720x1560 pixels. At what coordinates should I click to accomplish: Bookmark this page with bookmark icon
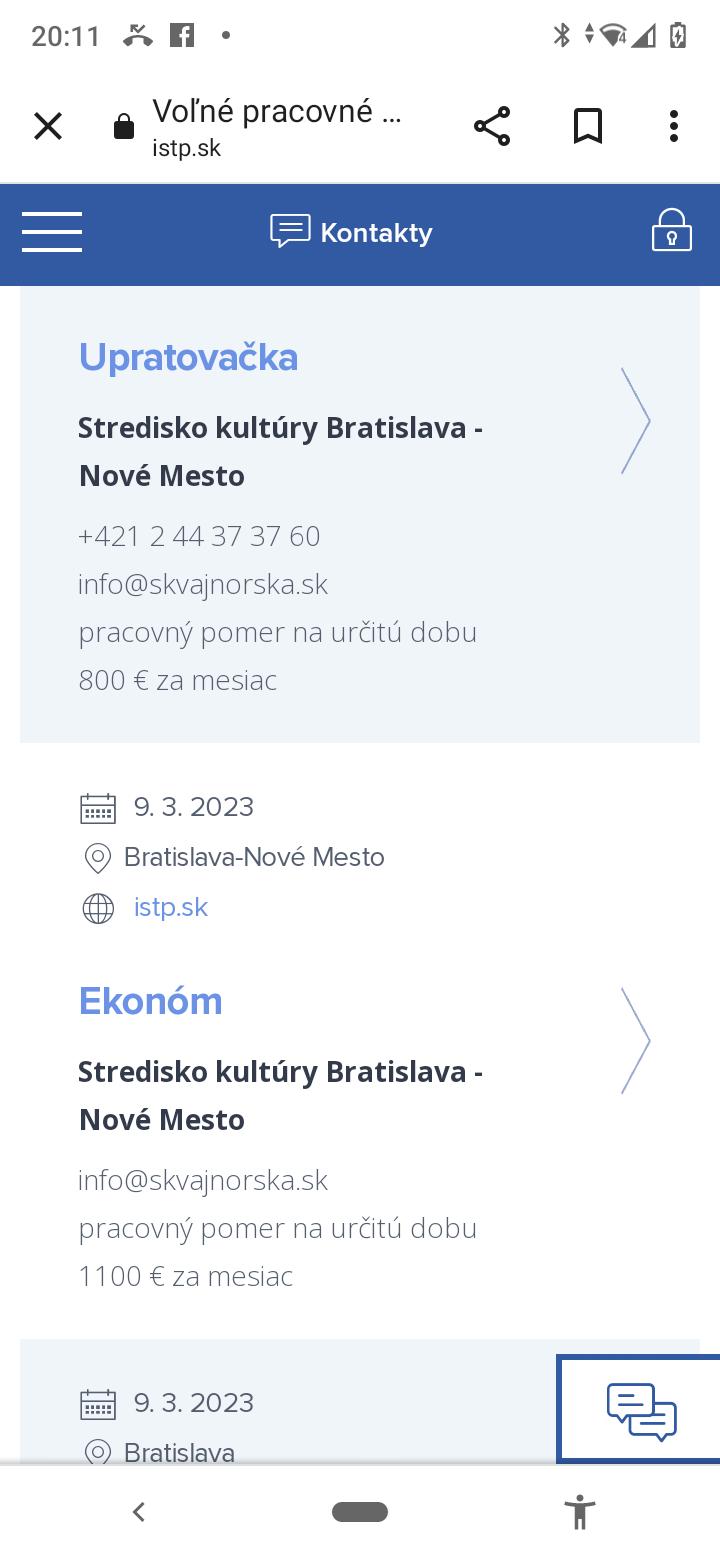click(x=587, y=127)
